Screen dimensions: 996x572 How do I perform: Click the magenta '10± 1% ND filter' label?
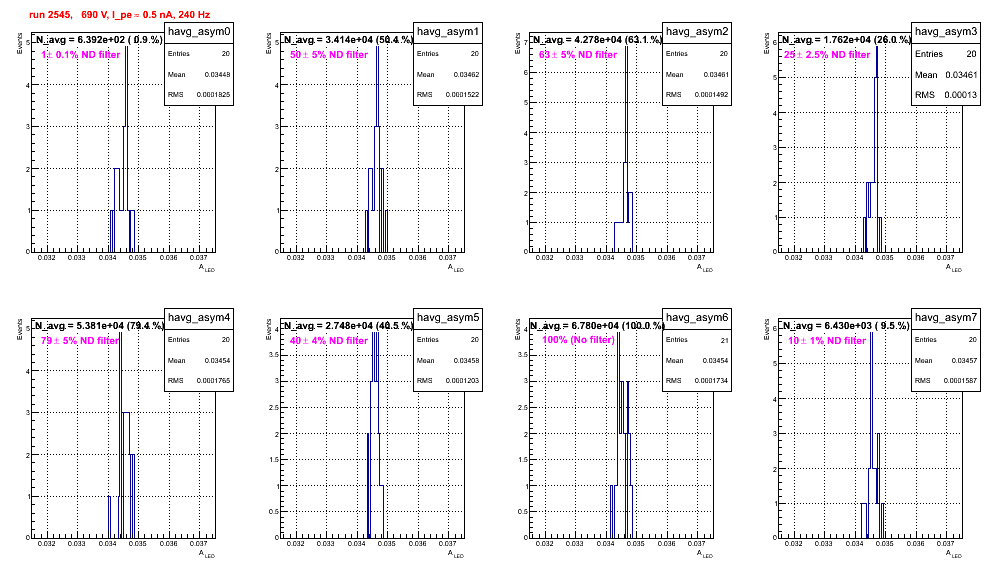pos(827,341)
